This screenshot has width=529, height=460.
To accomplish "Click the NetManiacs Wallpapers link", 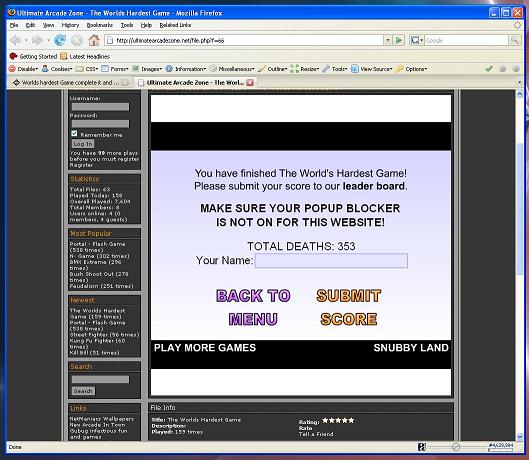I will coord(102,418).
